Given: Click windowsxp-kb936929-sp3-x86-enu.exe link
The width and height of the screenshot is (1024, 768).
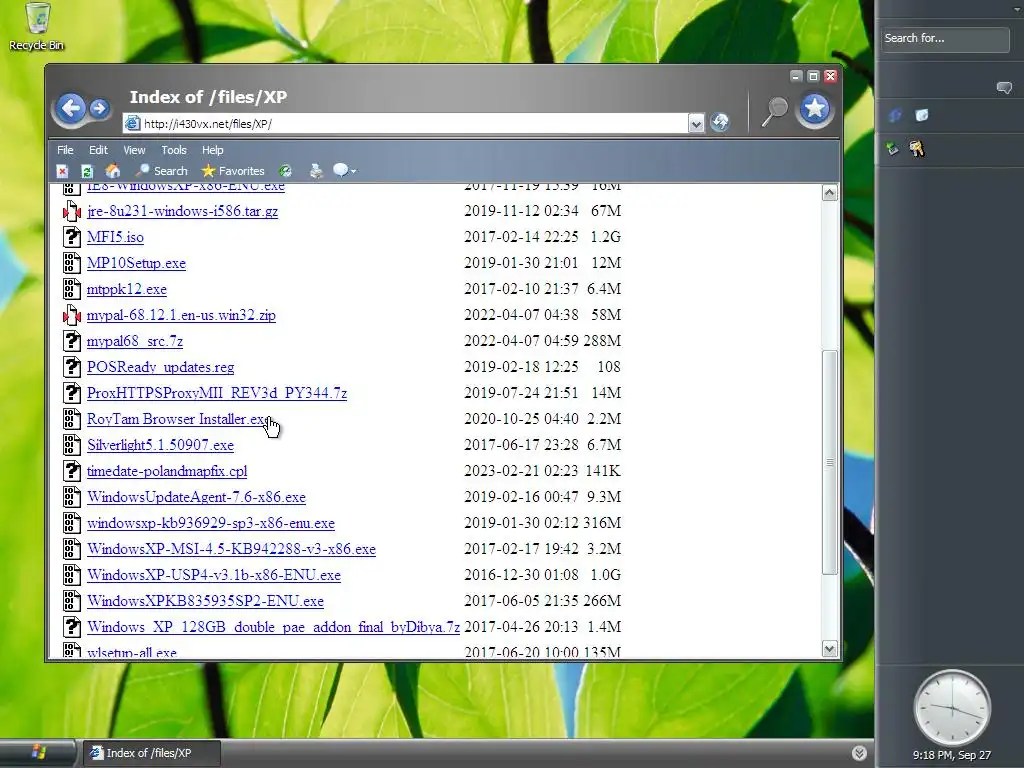Looking at the screenshot, I should pyautogui.click(x=211, y=523).
